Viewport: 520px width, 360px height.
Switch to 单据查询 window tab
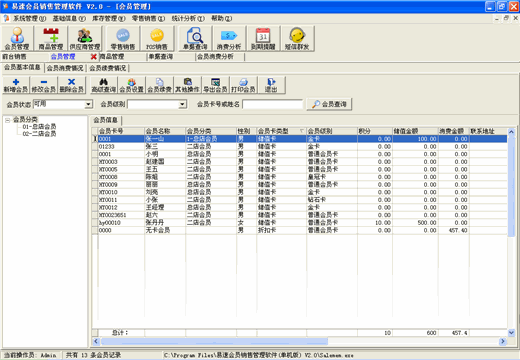pyautogui.click(x=161, y=57)
